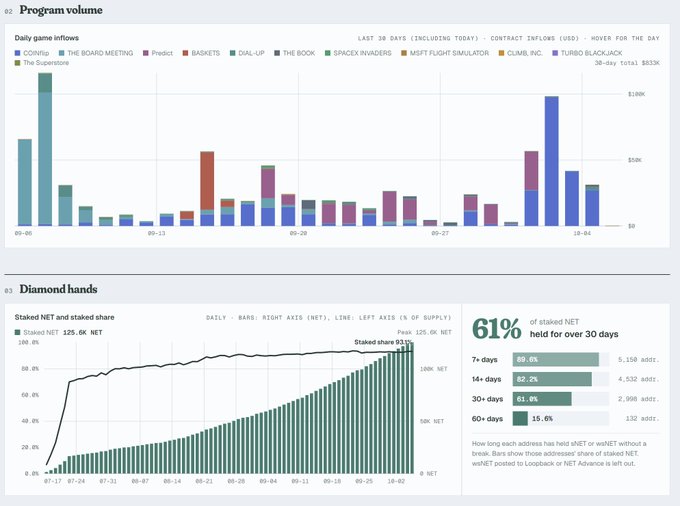Image resolution: width=680 pixels, height=506 pixels.
Task: Click the '125.6K NET' legend value
Action: [x=82, y=333]
